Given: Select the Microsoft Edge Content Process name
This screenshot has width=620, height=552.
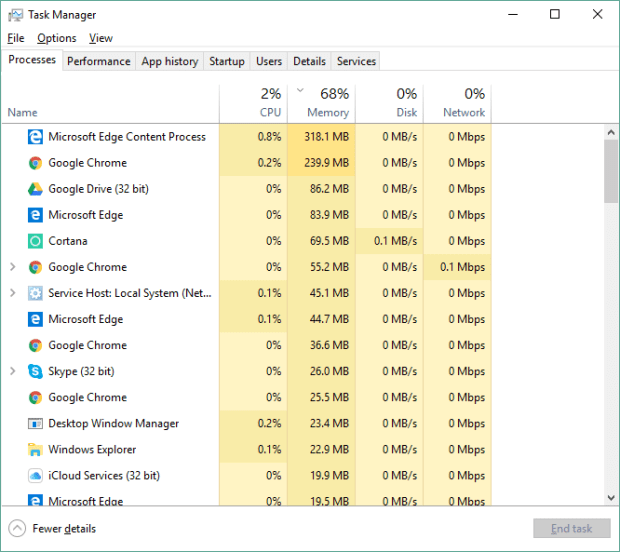Looking at the screenshot, I should pyautogui.click(x=127, y=137).
